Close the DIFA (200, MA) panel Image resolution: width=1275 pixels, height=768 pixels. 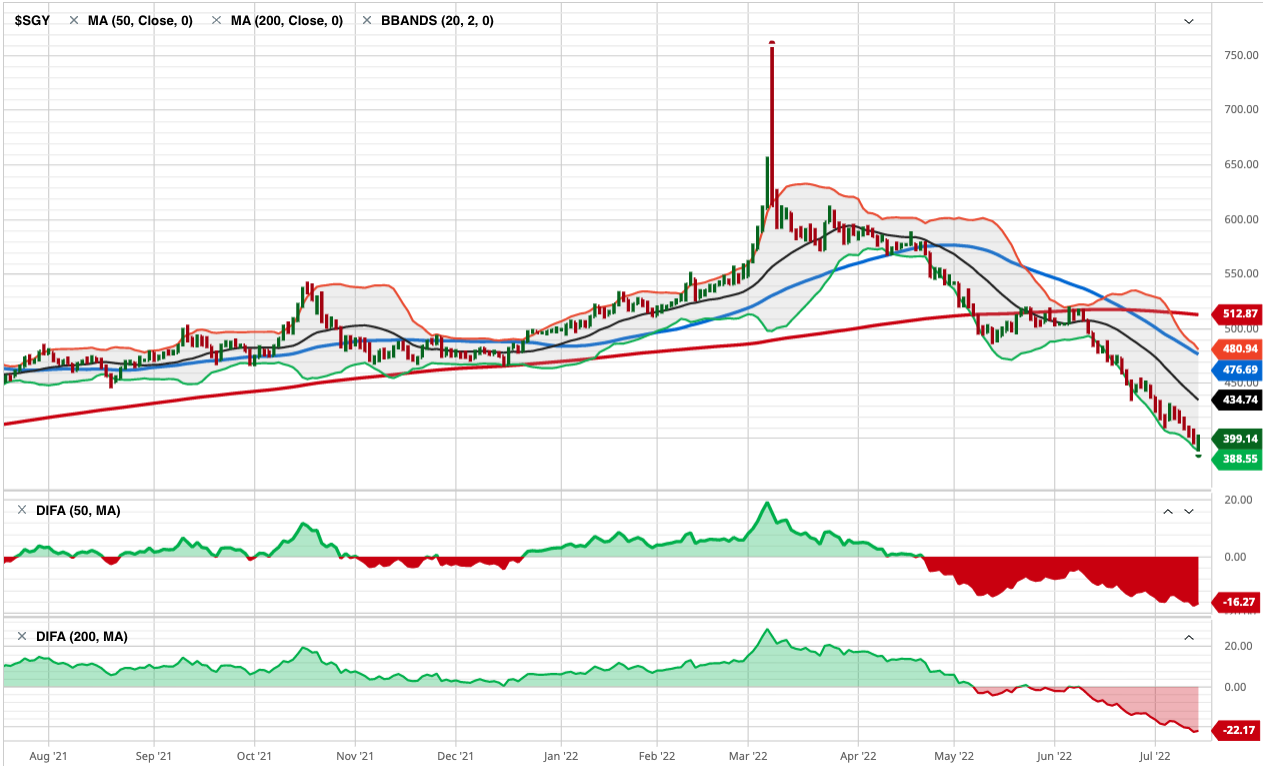coord(22,636)
